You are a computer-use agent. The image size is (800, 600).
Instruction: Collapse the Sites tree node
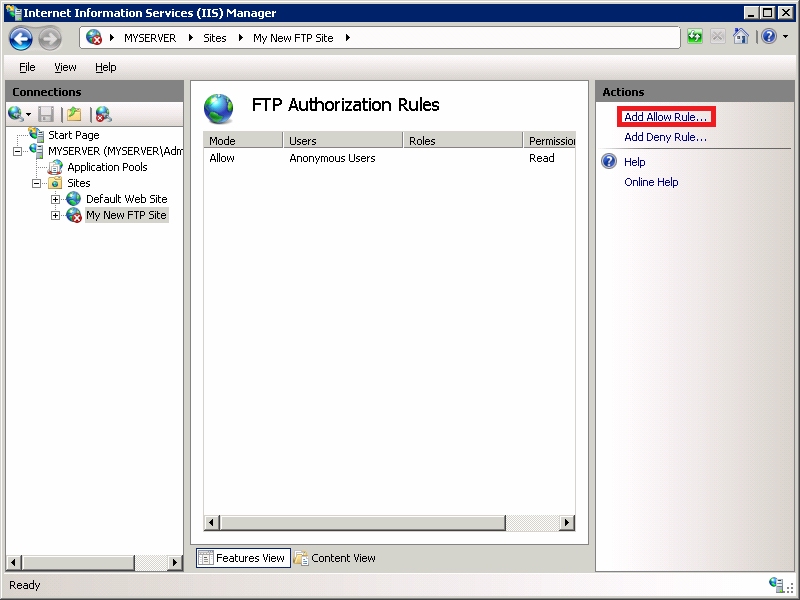click(36, 183)
